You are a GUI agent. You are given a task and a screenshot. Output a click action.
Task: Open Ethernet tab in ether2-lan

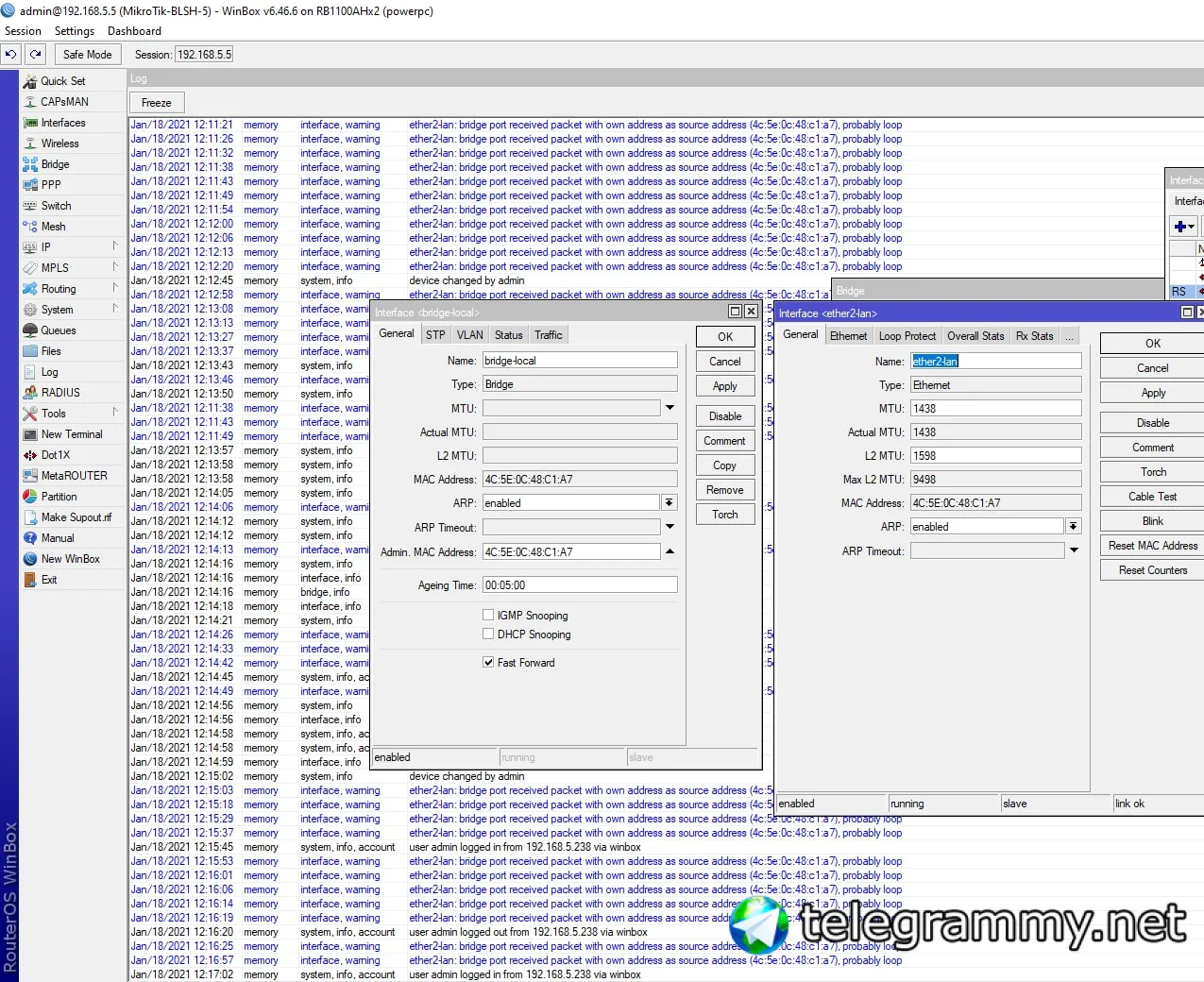point(848,336)
